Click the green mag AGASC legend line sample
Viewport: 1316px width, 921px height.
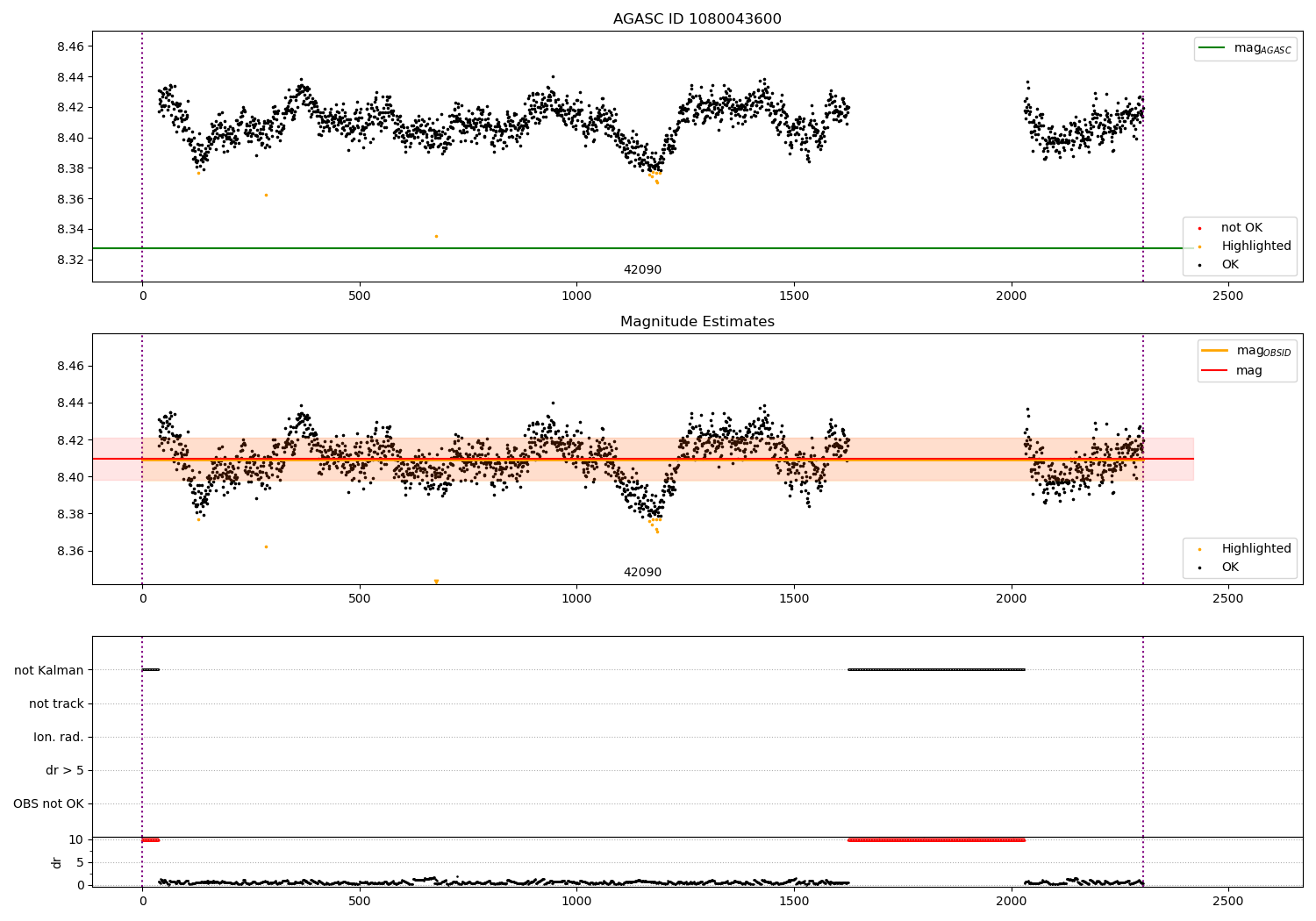[x=1212, y=48]
